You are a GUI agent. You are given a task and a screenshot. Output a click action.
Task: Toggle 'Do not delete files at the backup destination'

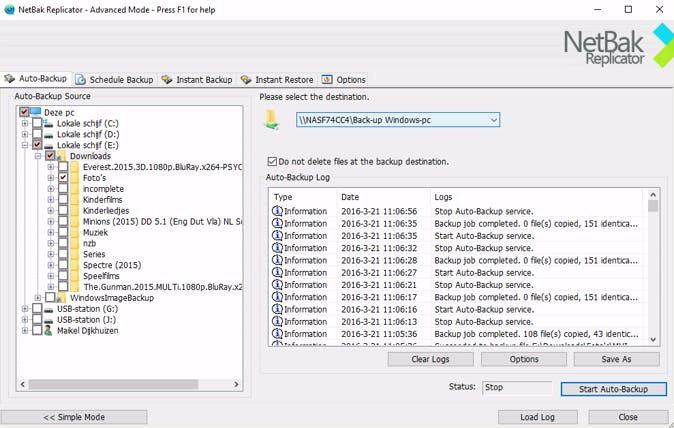(x=272, y=162)
